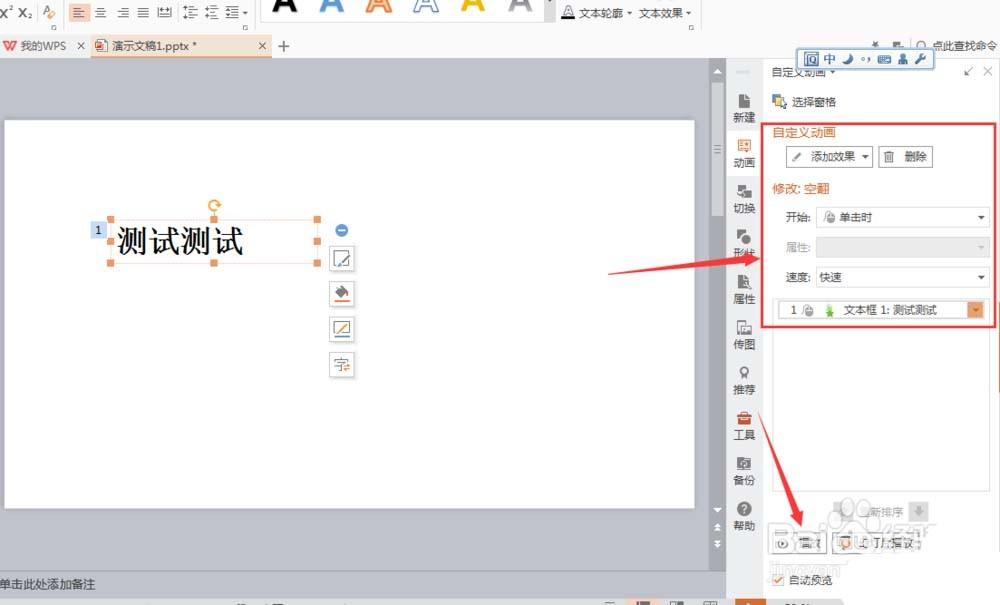Enable the 自动预览 auto preview checkbox
This screenshot has height=605, width=1000.
[x=778, y=579]
